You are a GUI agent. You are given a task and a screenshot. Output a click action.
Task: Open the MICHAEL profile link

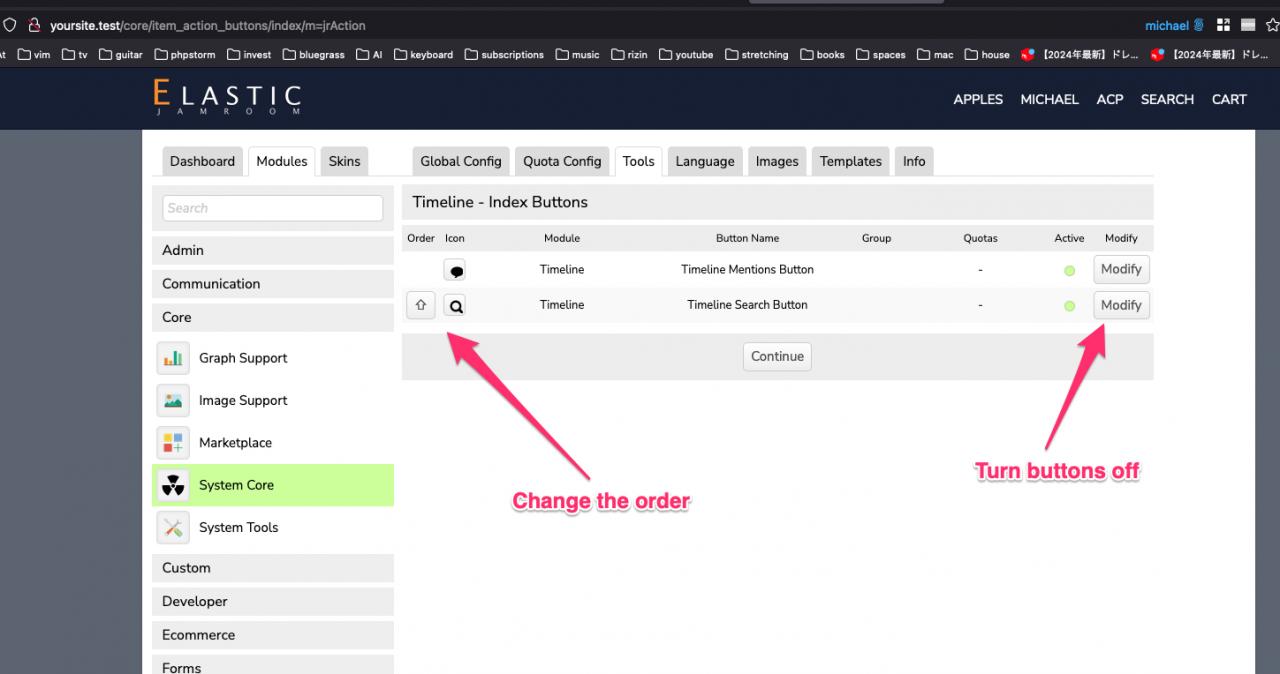coord(1049,99)
